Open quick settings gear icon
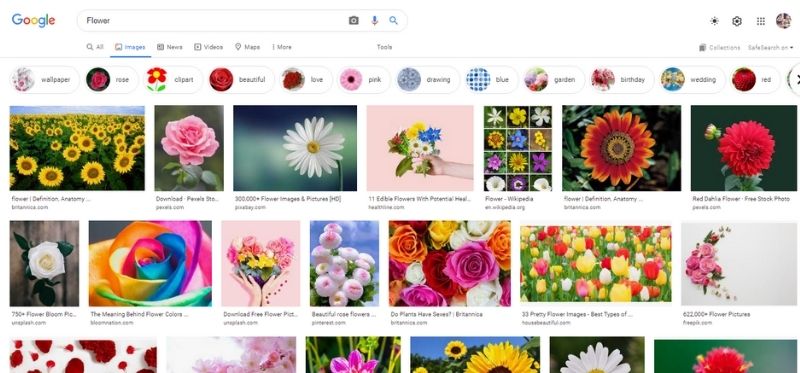The width and height of the screenshot is (800, 373). click(737, 21)
